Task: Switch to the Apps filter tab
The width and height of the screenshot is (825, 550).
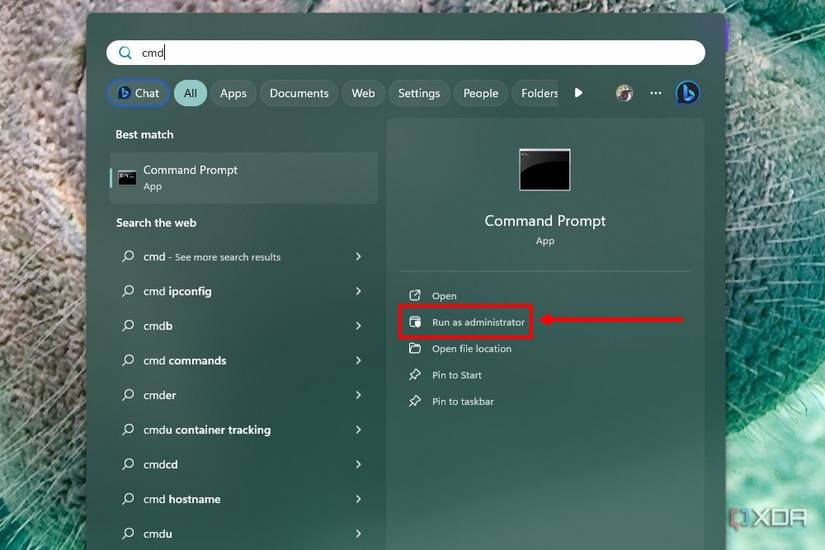Action: pyautogui.click(x=233, y=93)
